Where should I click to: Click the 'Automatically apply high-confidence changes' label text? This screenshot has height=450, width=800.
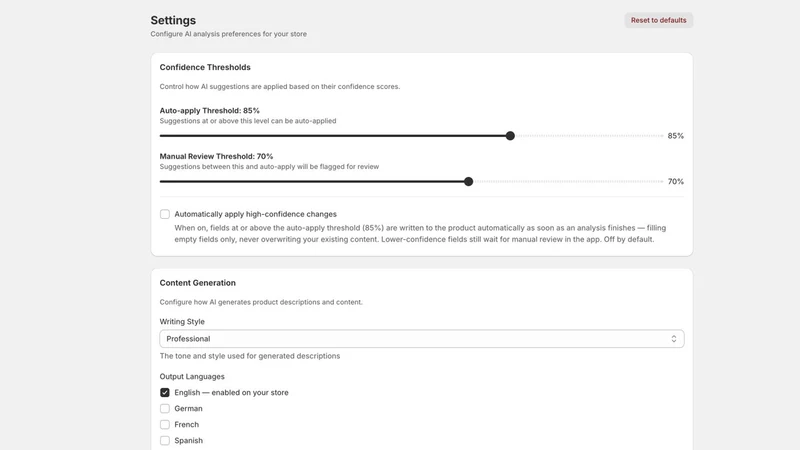pos(256,214)
